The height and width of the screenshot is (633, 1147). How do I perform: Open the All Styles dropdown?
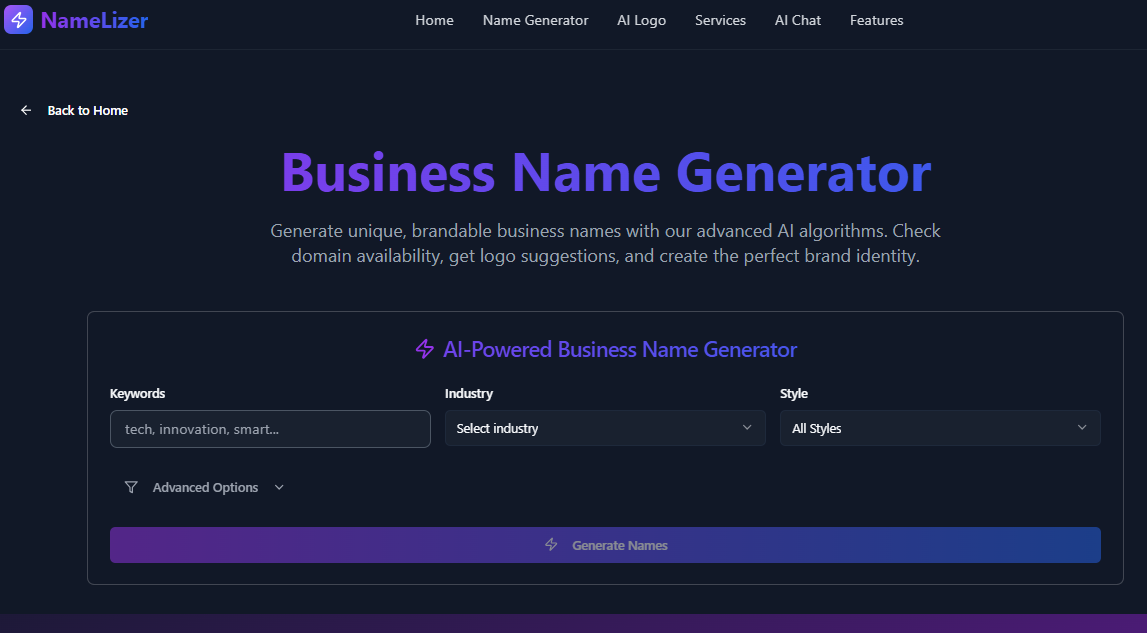coord(940,427)
